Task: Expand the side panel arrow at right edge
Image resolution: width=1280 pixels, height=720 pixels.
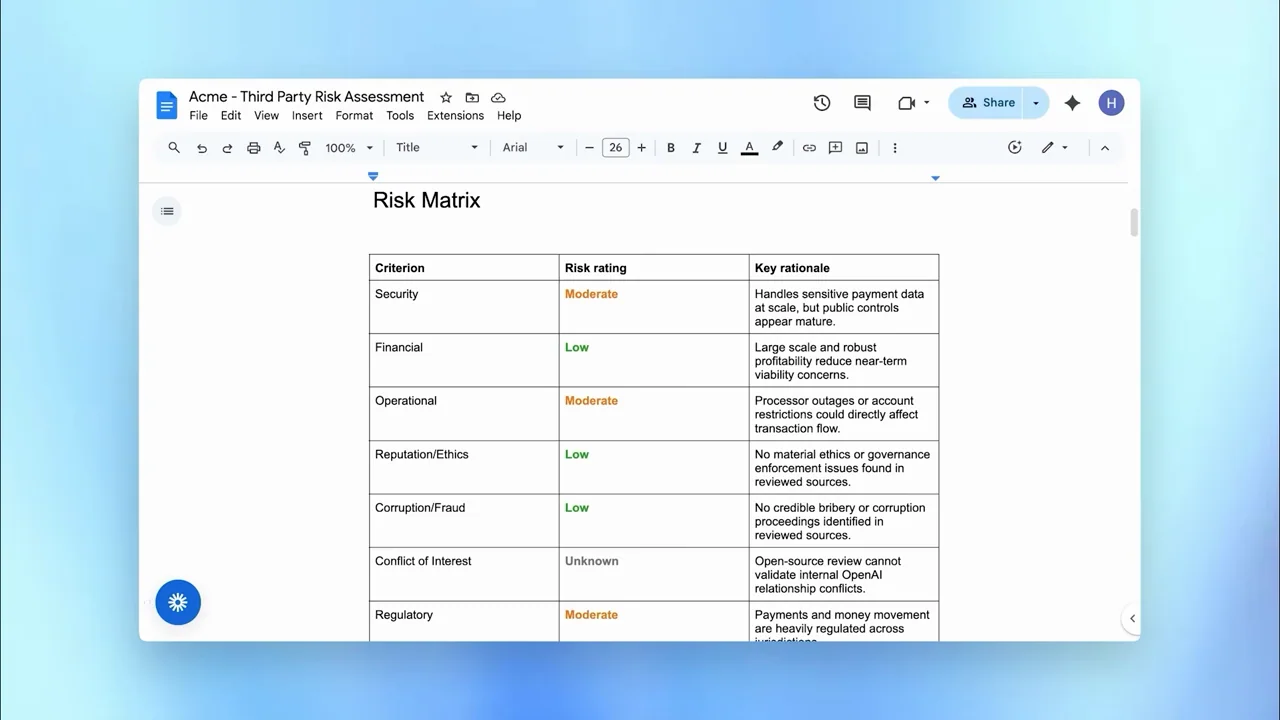Action: (1132, 618)
